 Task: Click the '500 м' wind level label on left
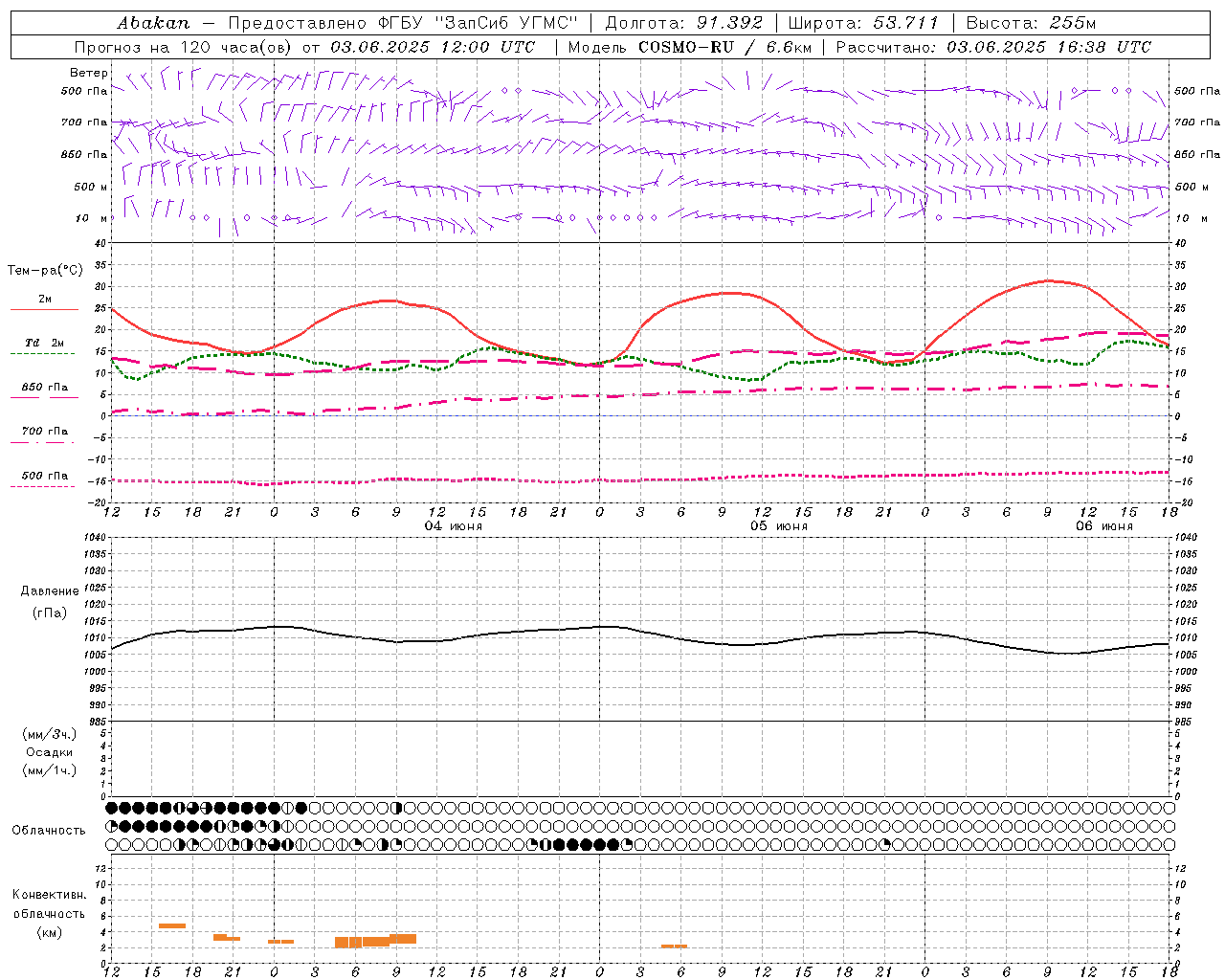pyautogui.click(x=91, y=187)
